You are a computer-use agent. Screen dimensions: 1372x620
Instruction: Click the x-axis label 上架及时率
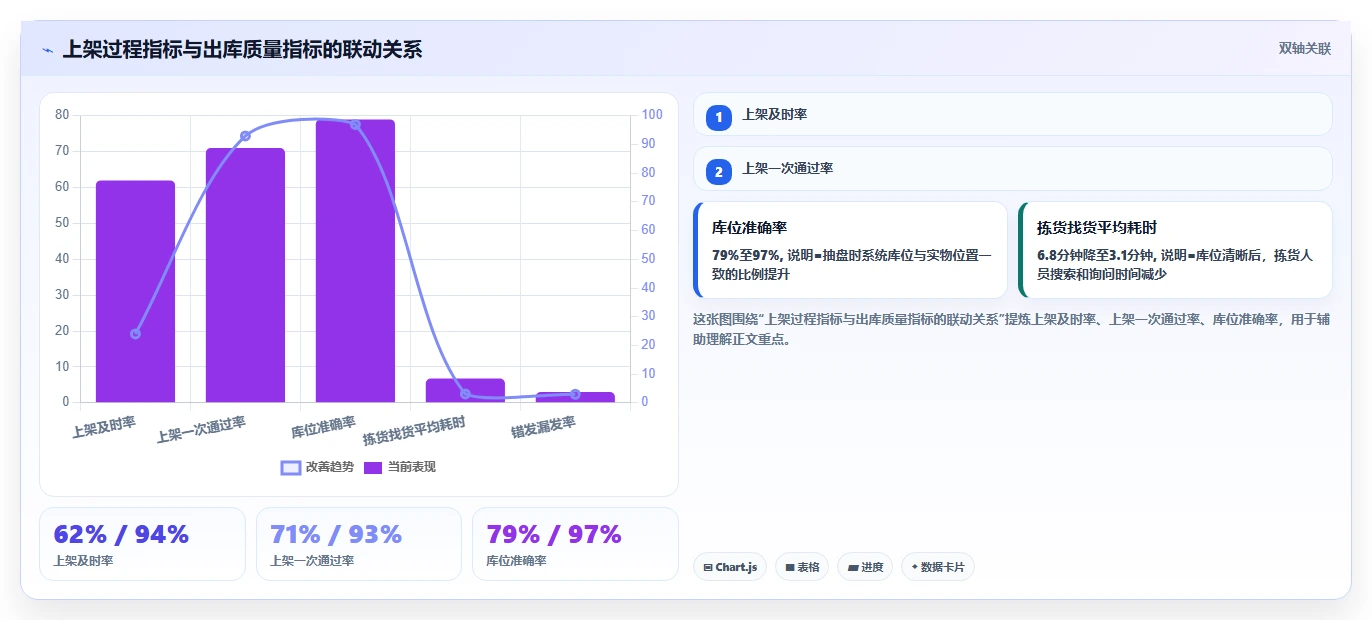point(103,427)
